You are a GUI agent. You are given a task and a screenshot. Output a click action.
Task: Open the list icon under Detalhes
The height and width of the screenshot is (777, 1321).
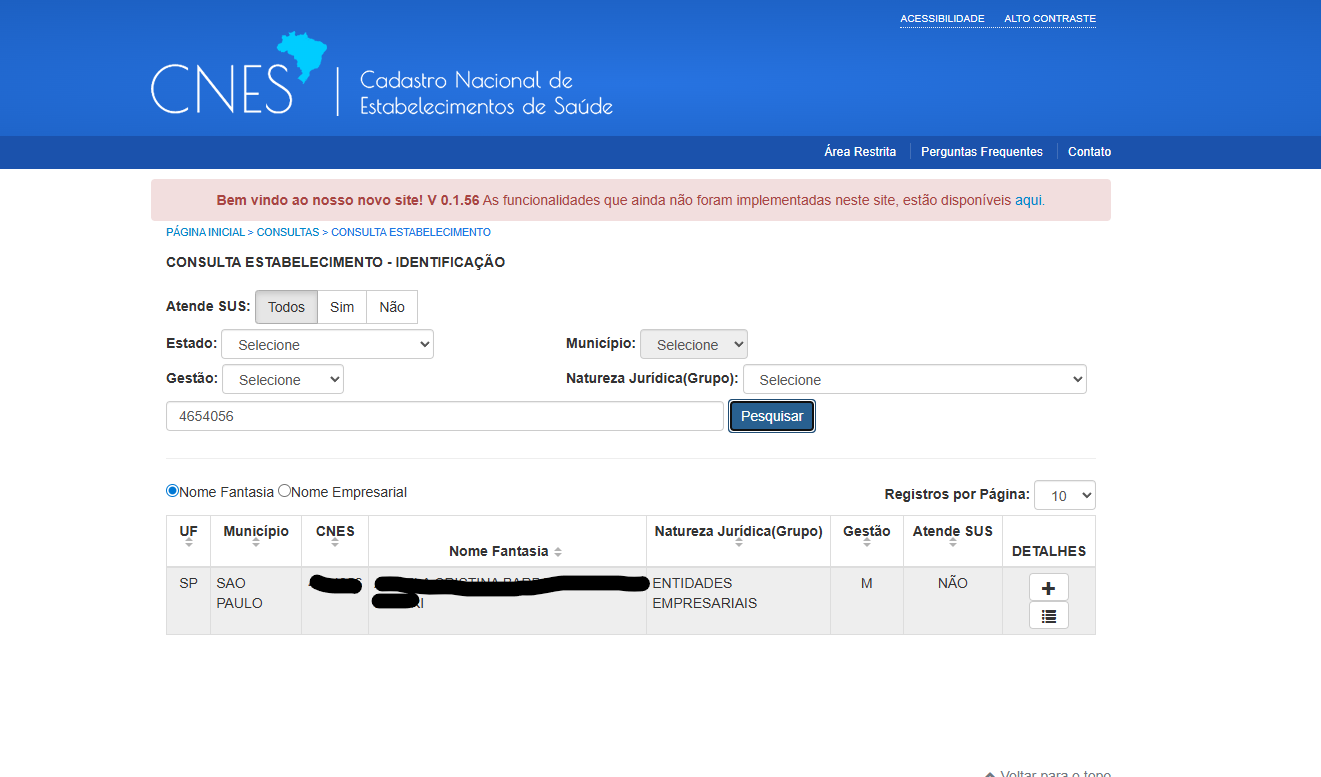click(x=1048, y=616)
